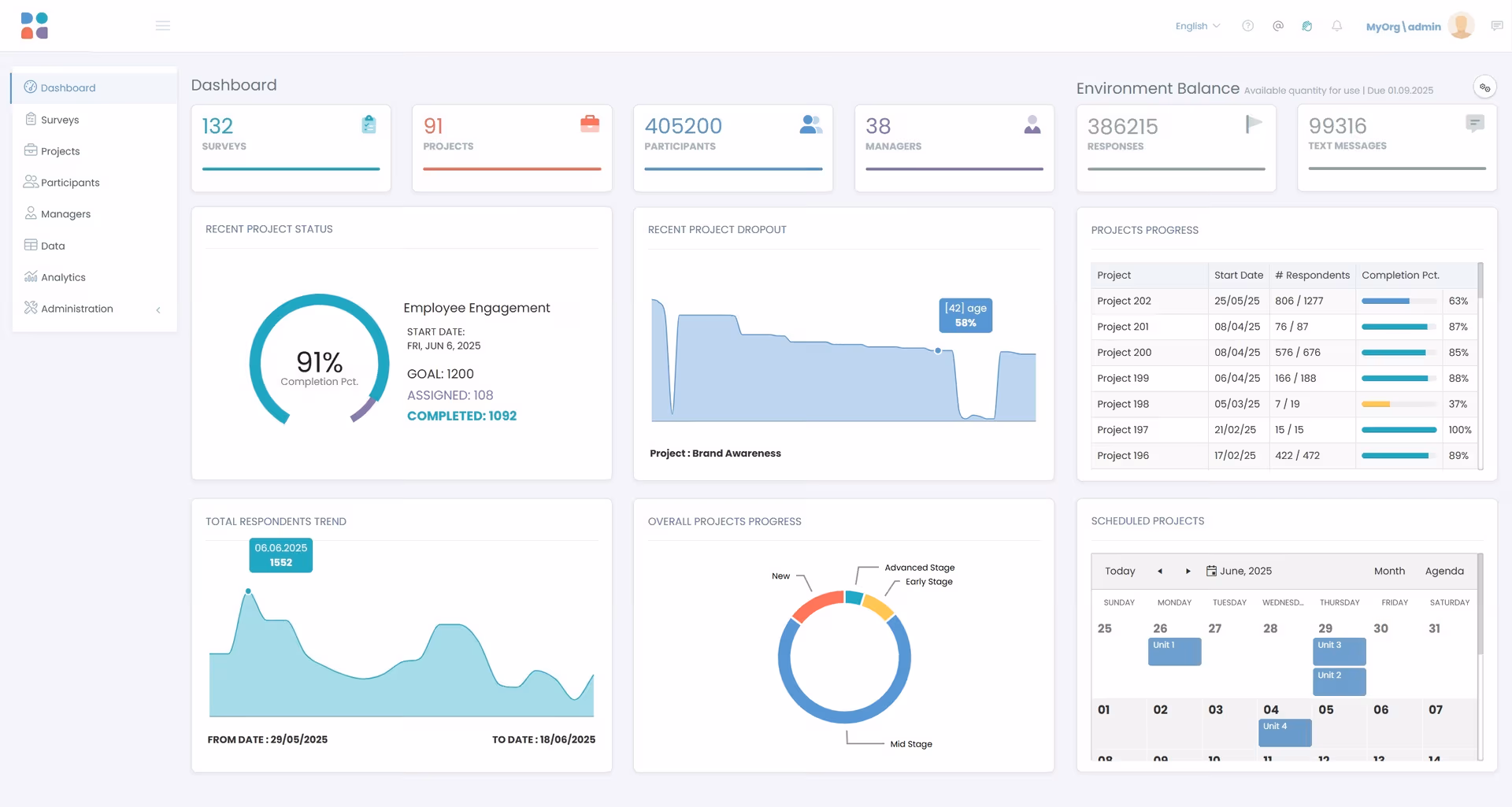The image size is (1512, 807).
Task: Open the chat messages icon in header
Action: (1496, 26)
